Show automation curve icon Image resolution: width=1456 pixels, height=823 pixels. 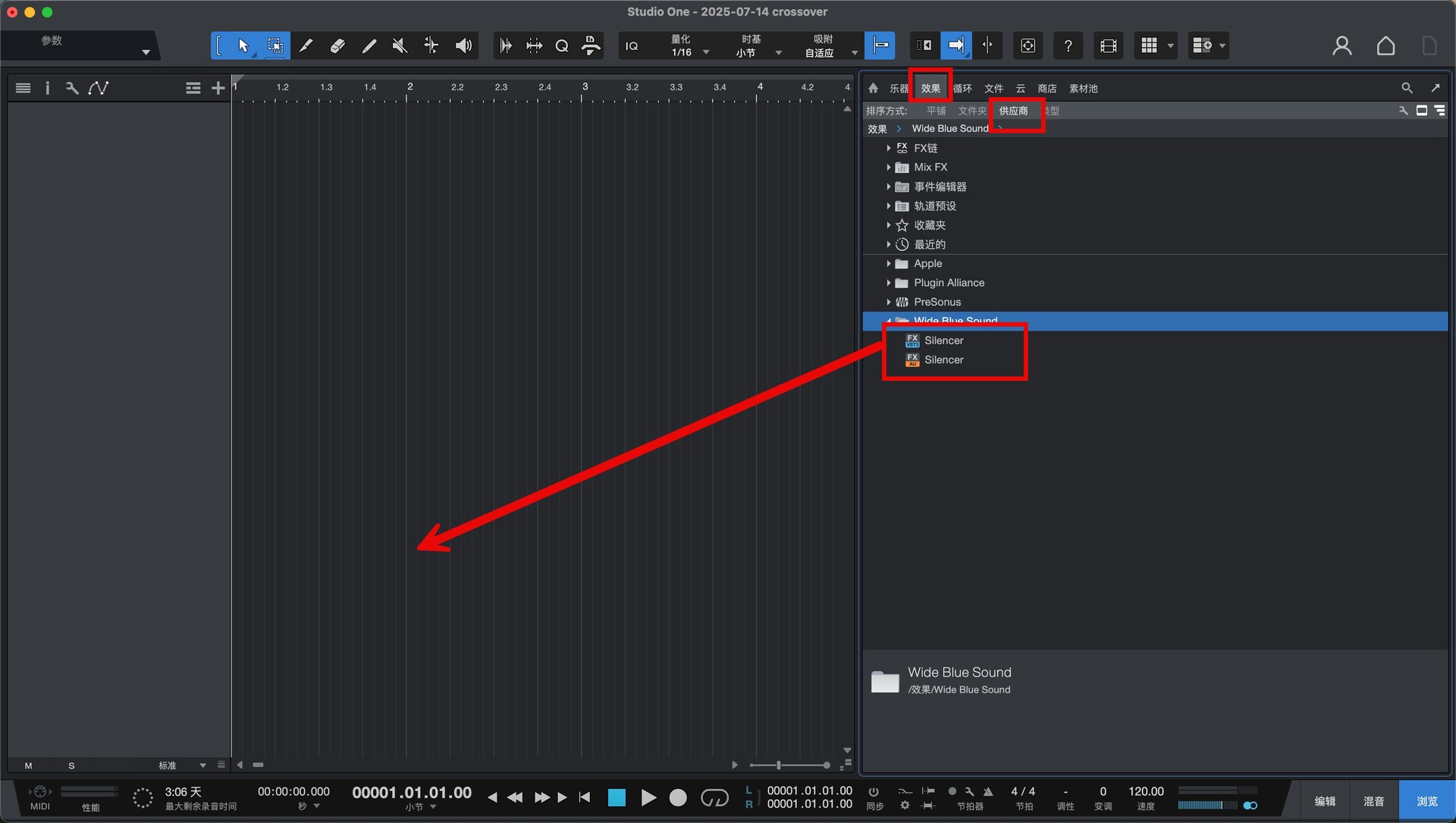tap(98, 88)
